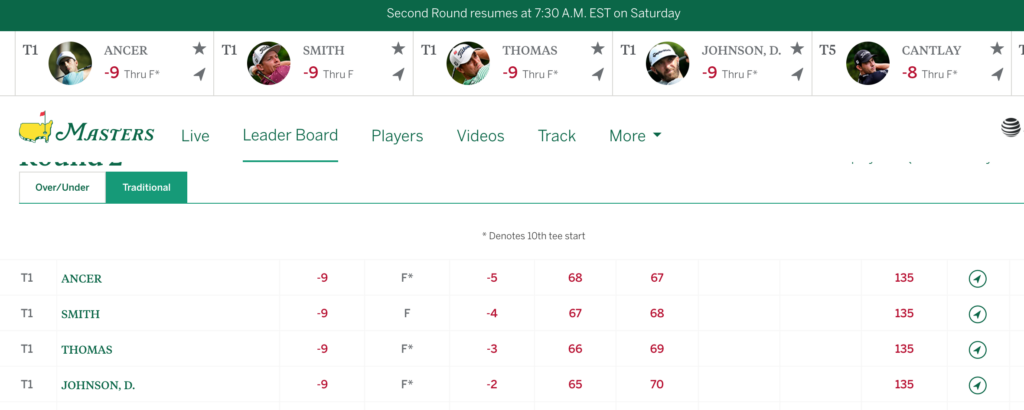The width and height of the screenshot is (1024, 410).
Task: Go home via the Masters logo
Action: [x=87, y=127]
